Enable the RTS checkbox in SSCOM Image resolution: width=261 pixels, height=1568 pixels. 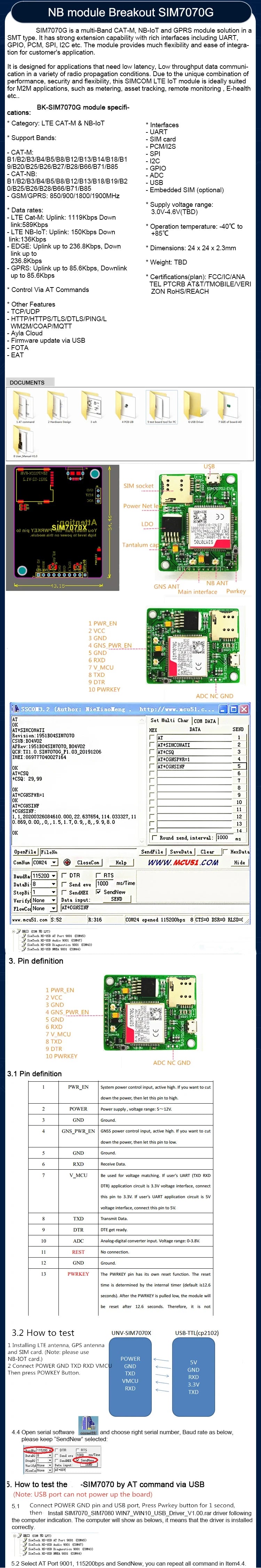coord(99,875)
